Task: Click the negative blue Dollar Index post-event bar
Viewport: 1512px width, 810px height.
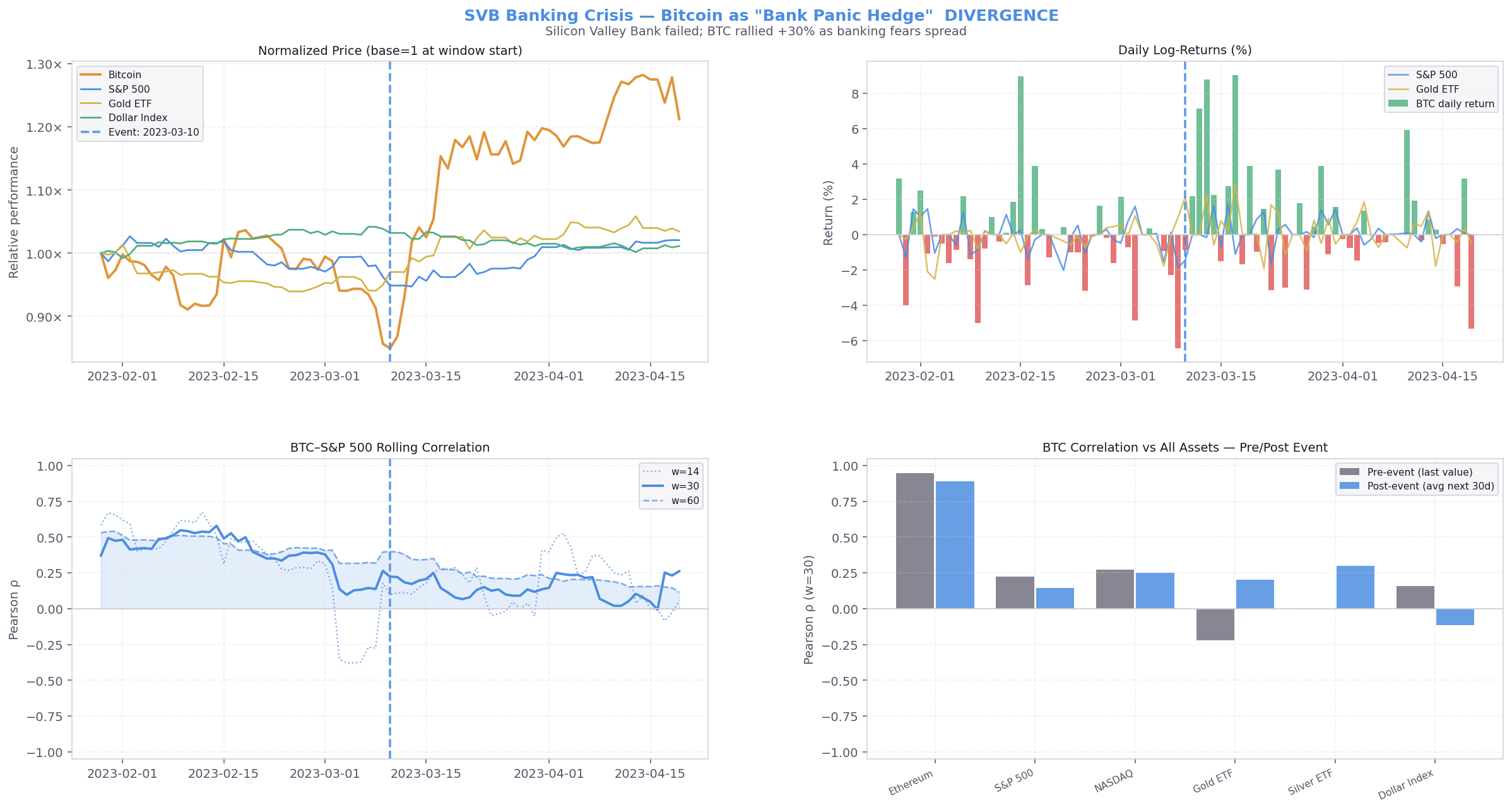Action: pos(1455,617)
